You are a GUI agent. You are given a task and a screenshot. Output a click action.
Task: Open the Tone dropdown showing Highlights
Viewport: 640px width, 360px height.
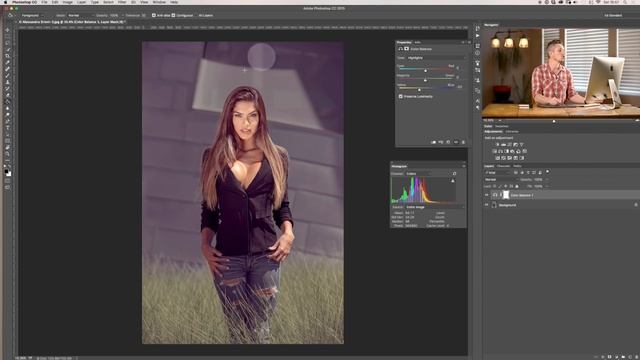click(x=436, y=58)
